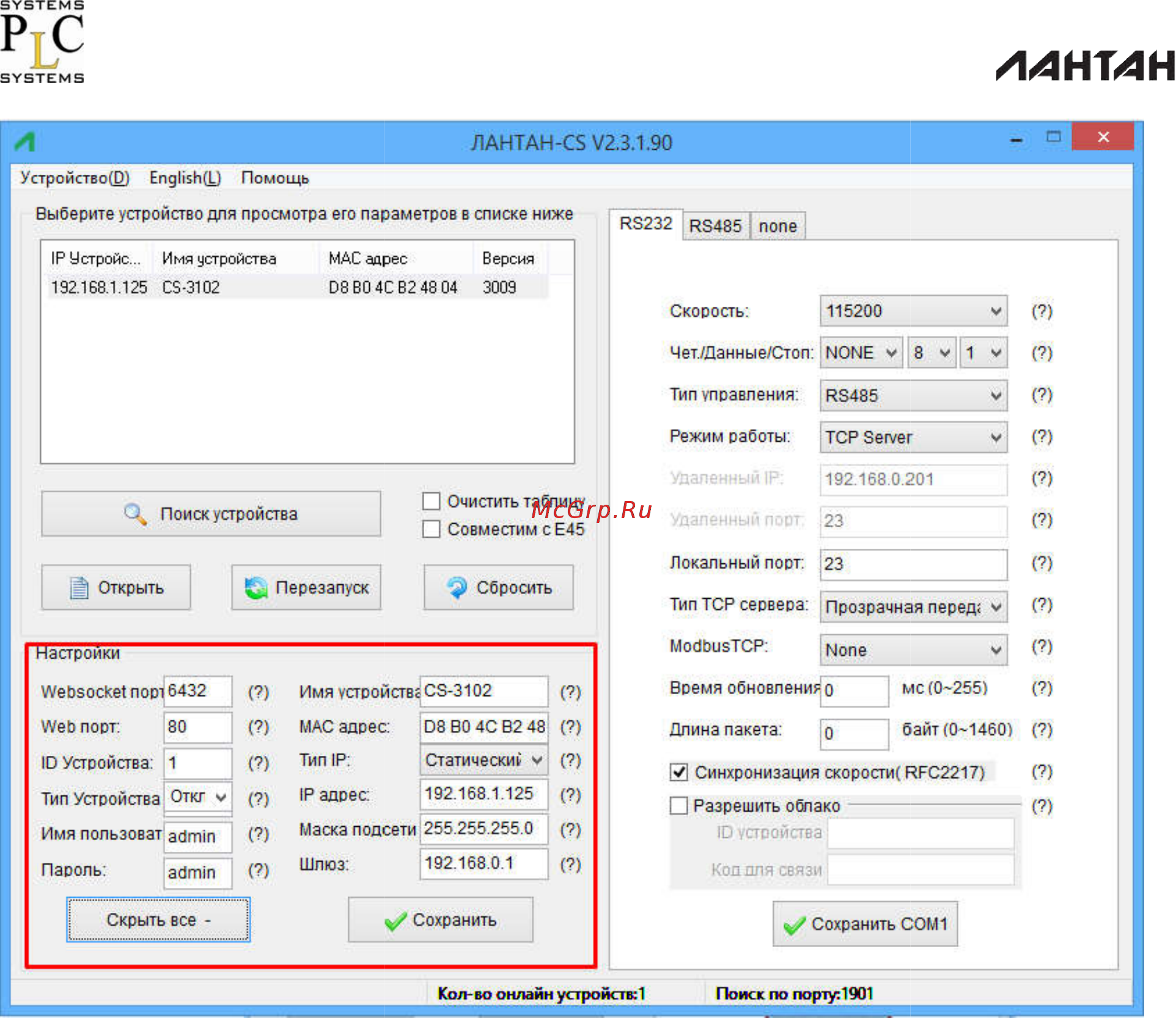
Task: Show help (?) for Чет./Данные/Стоп
Action: pos(1042,353)
